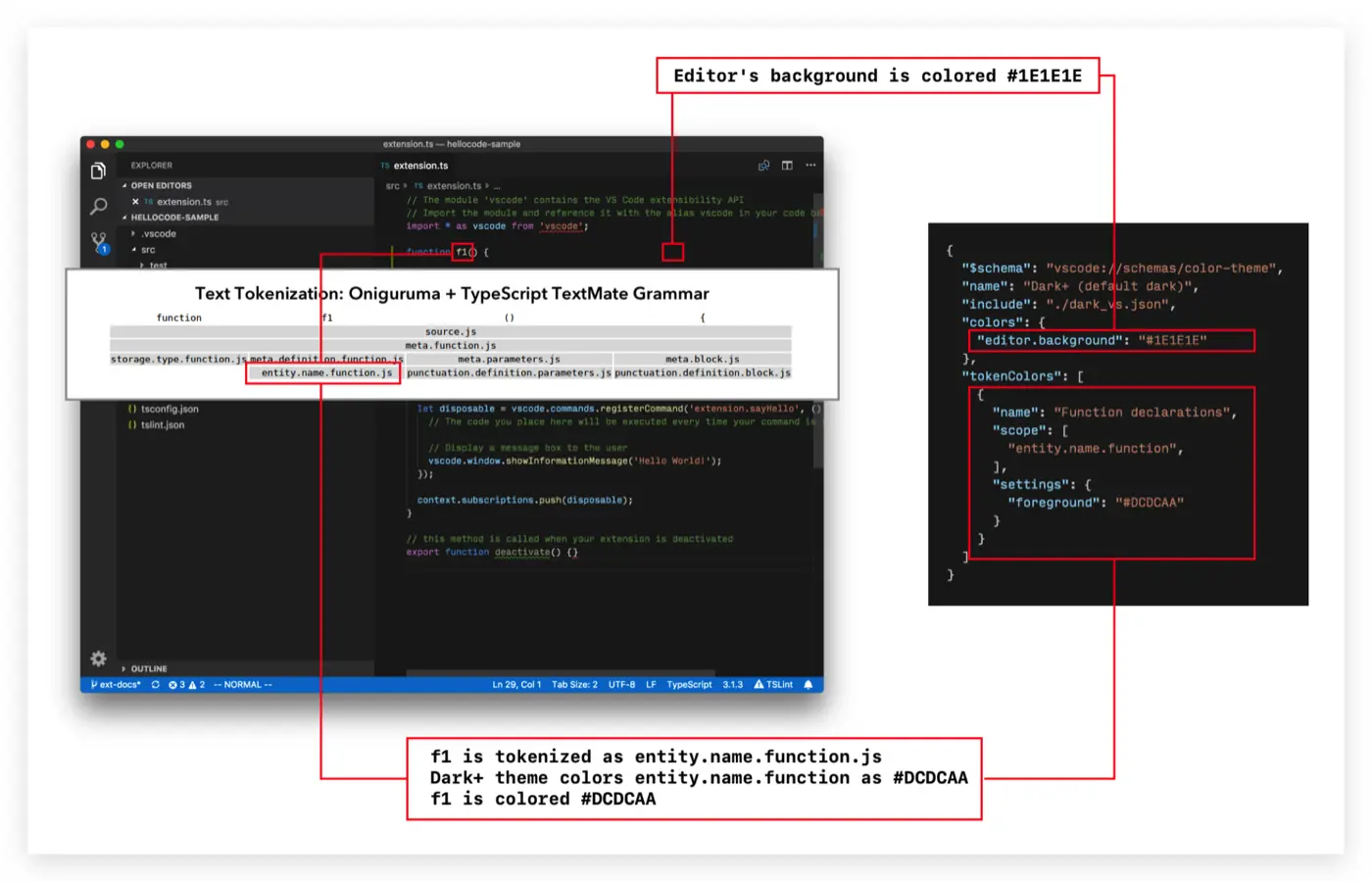The height and width of the screenshot is (882, 1372).
Task: Click the LF end-of-line status entry
Action: click(x=651, y=685)
